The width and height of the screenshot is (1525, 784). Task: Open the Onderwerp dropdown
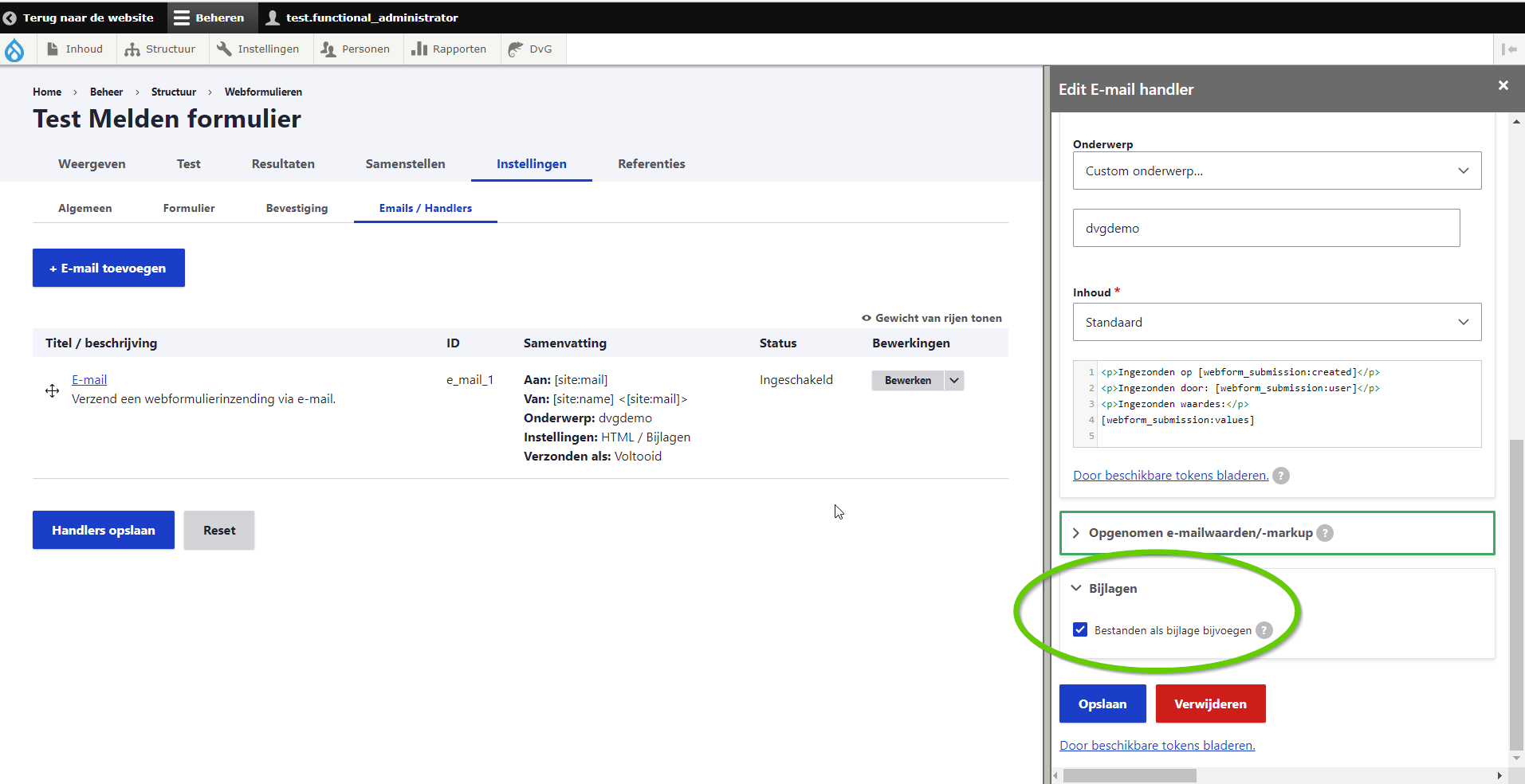coord(1276,171)
